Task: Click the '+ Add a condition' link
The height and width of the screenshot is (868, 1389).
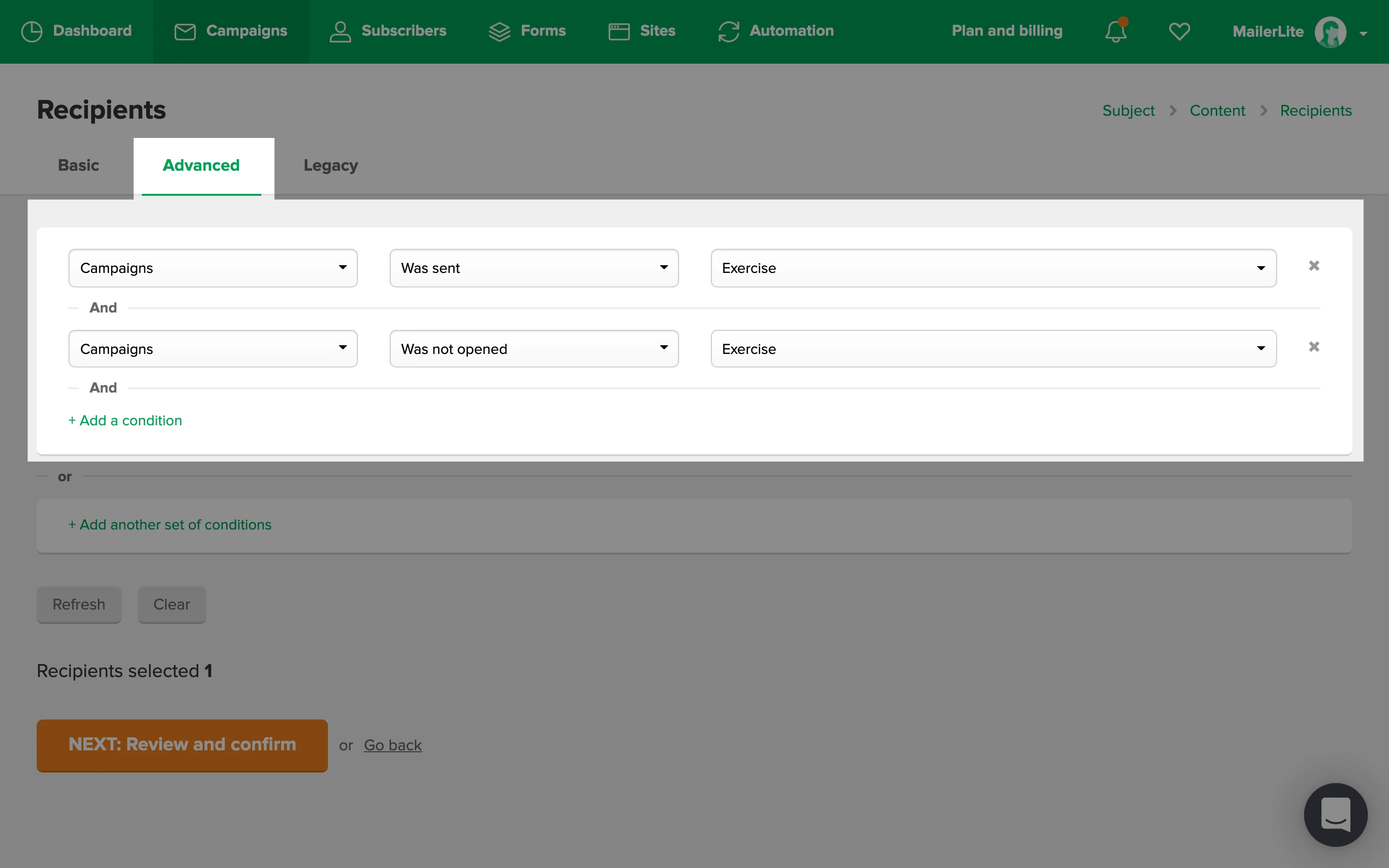Action: point(125,420)
